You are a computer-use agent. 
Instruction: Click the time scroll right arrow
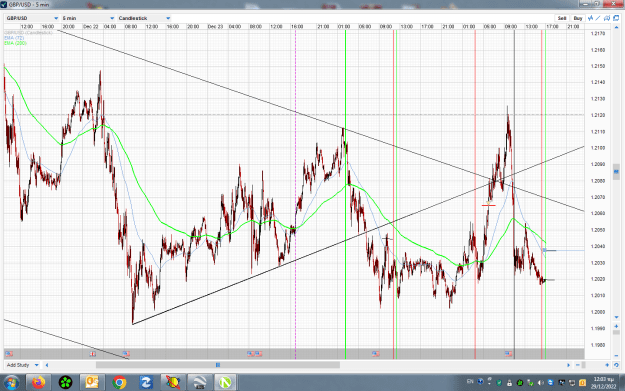pos(568,365)
